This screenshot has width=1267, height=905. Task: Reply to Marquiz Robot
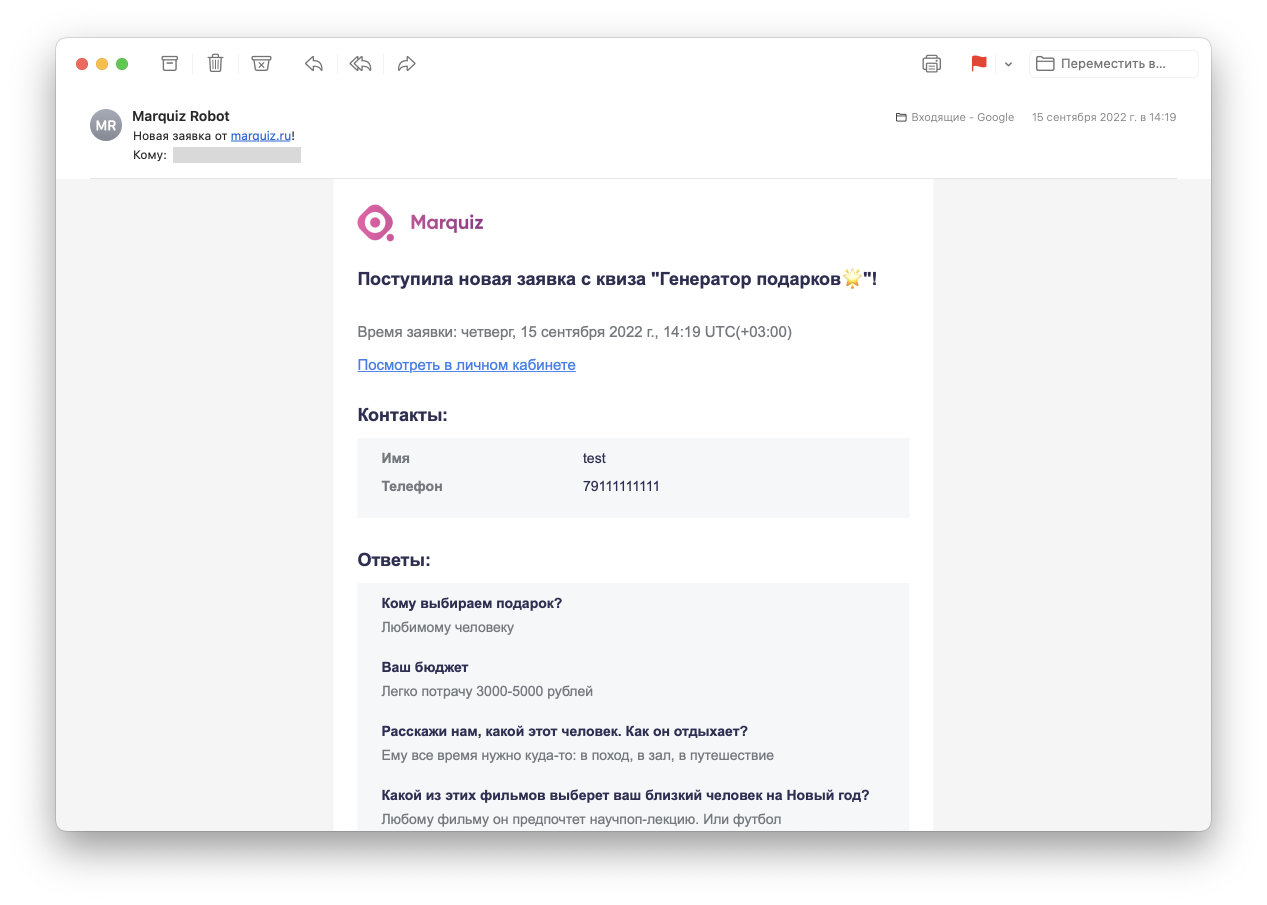(313, 63)
